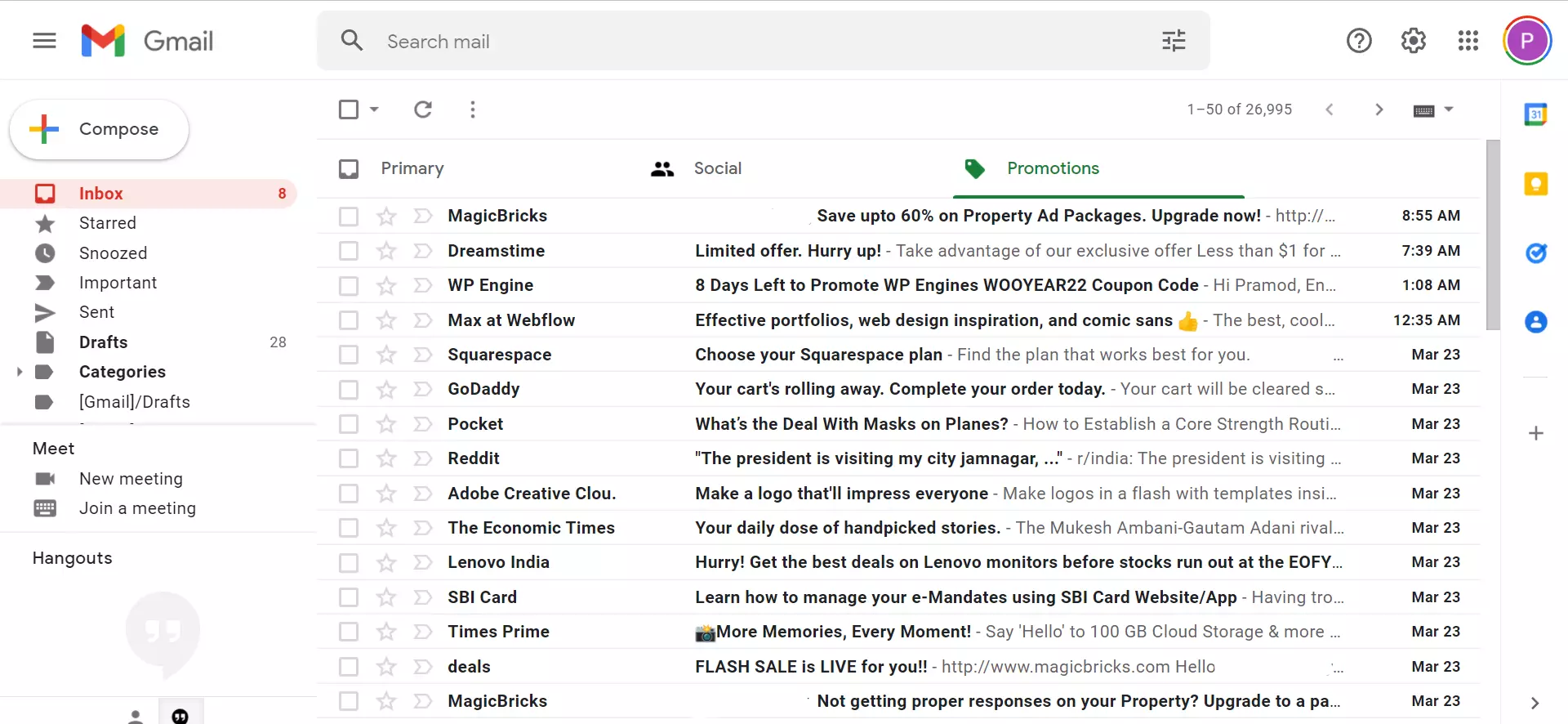Open The Economic Times email
1568x724 pixels.
[x=898, y=528]
